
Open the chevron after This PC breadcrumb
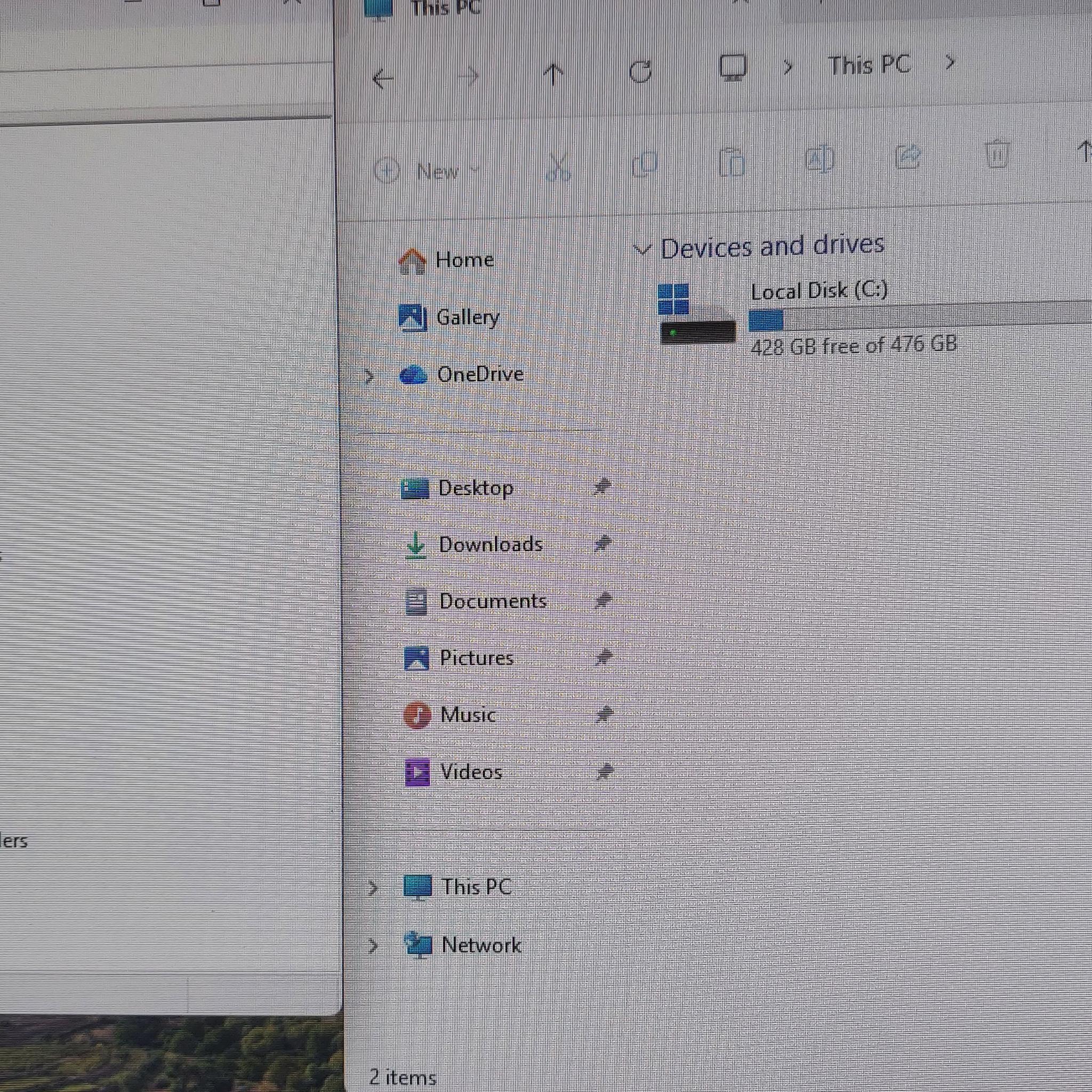[x=950, y=62]
